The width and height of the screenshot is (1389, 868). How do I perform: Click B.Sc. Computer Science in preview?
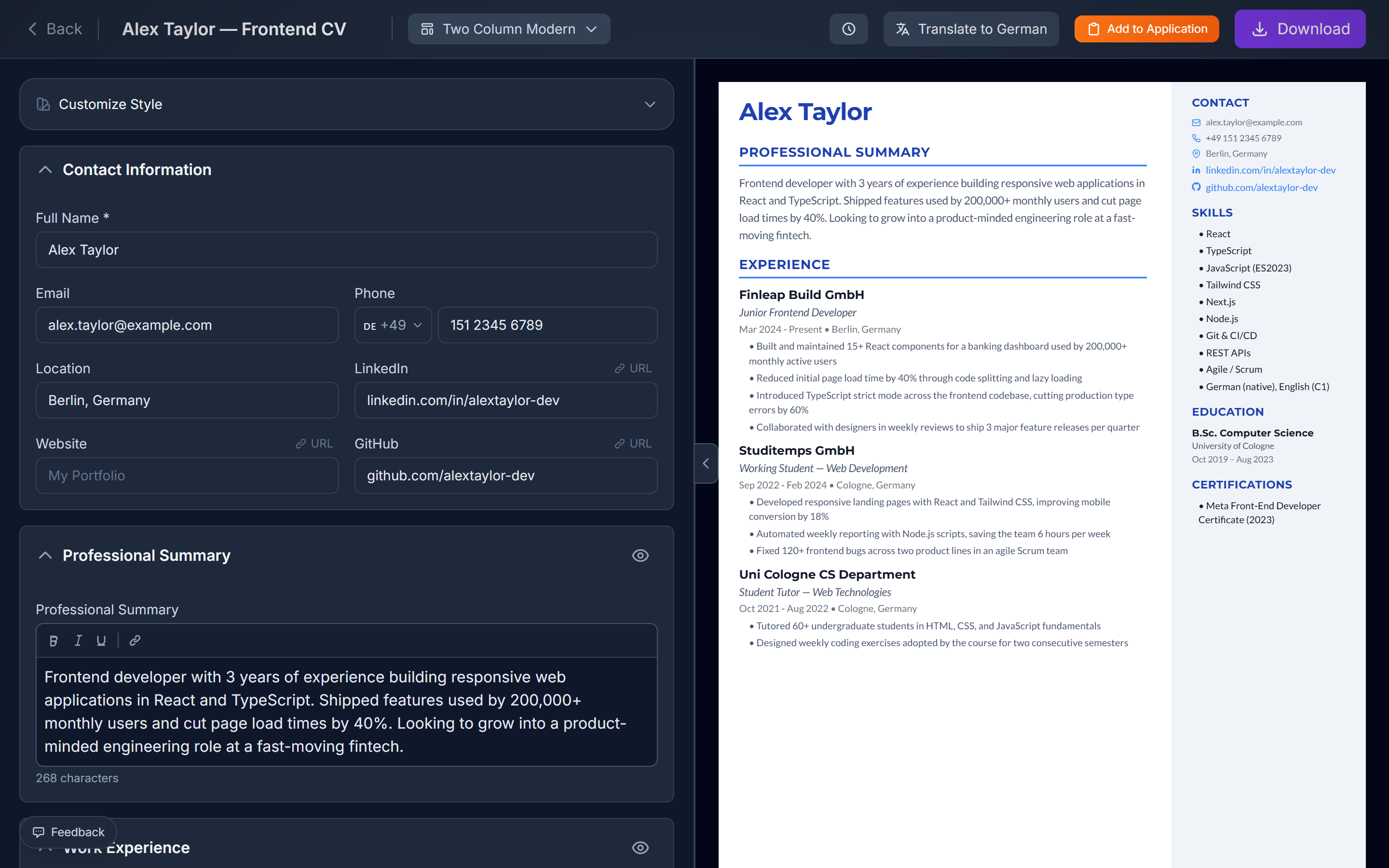pos(1253,433)
